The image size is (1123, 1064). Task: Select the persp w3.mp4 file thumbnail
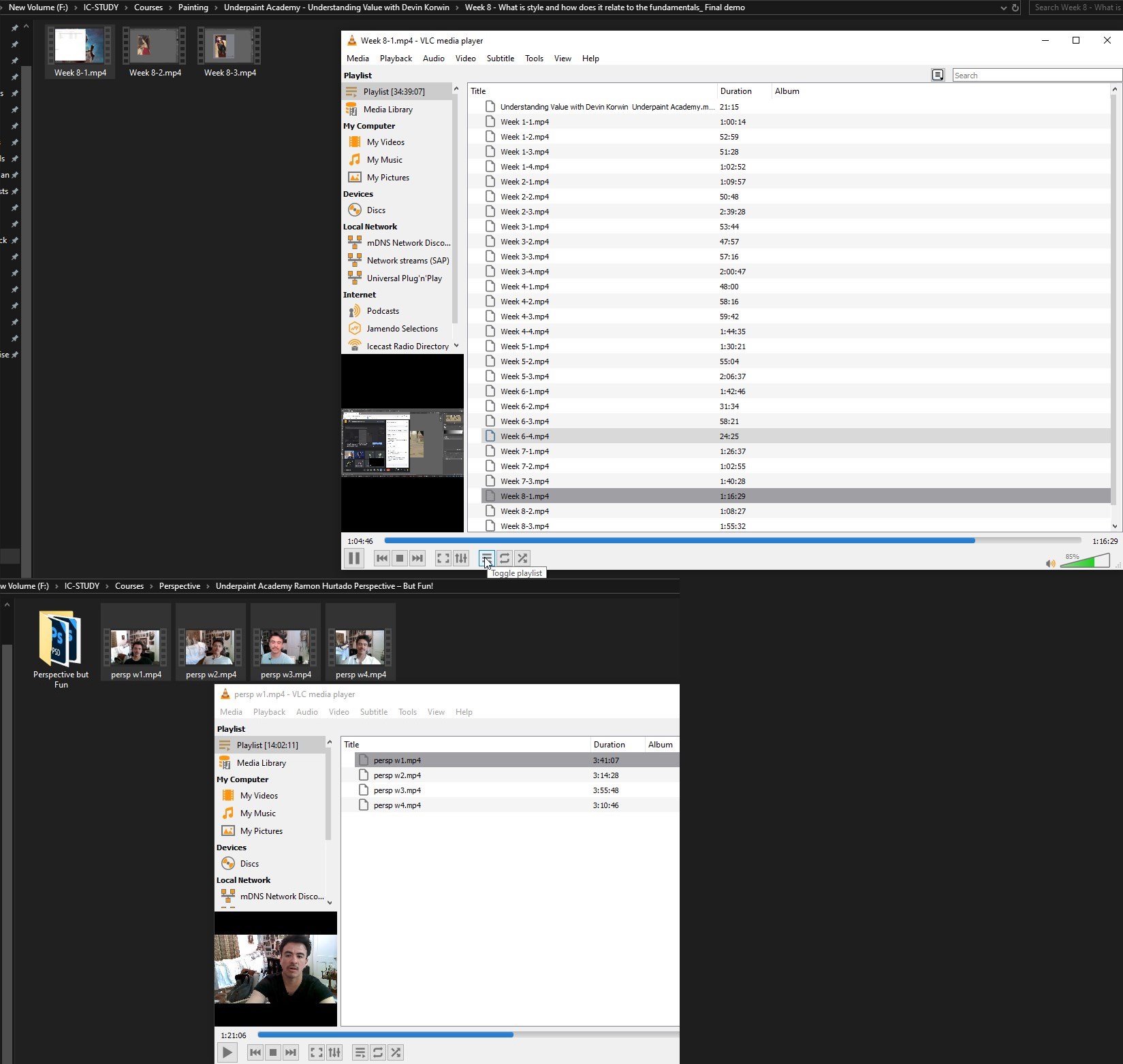pos(286,643)
